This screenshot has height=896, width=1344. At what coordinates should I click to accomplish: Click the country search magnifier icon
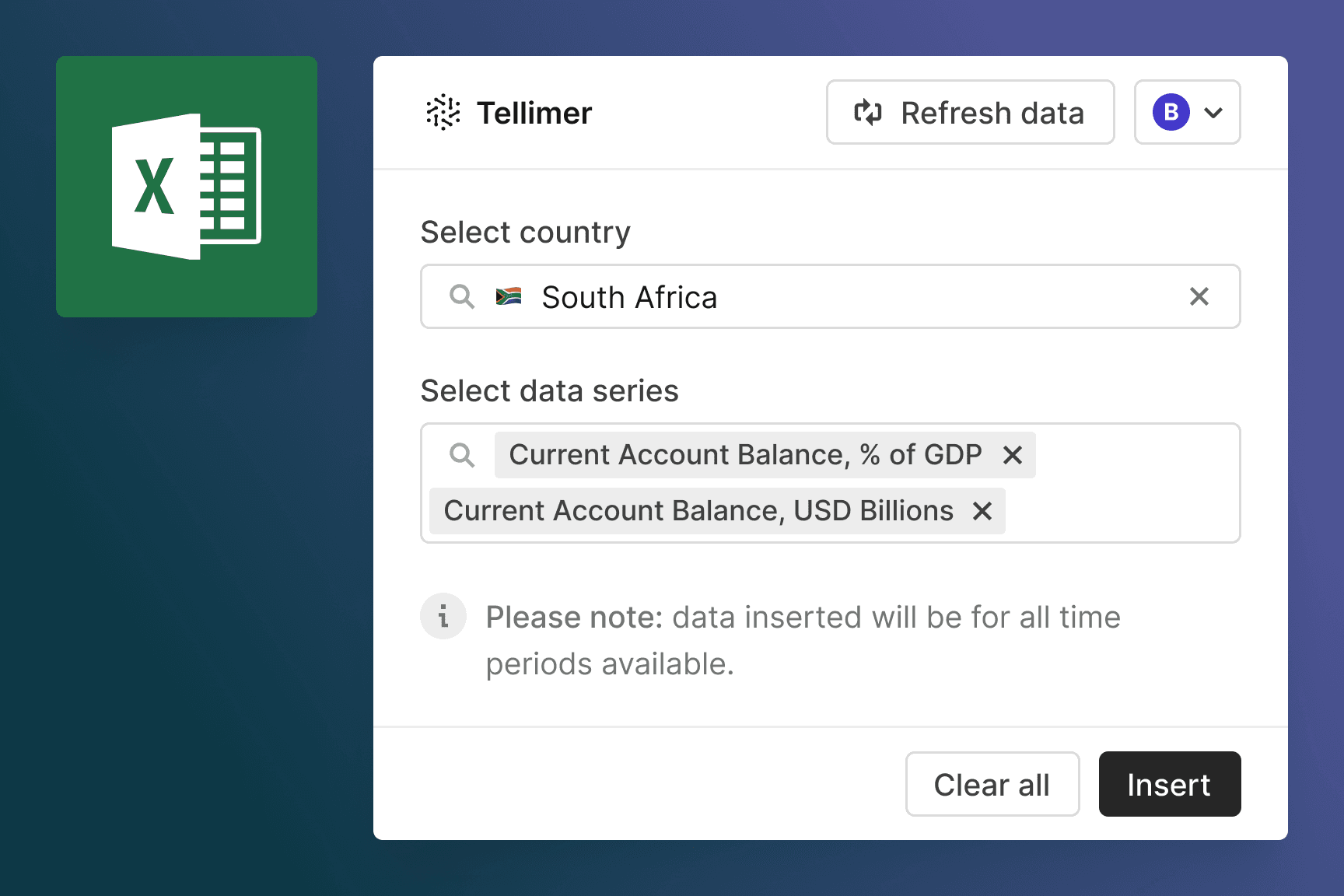[x=462, y=296]
